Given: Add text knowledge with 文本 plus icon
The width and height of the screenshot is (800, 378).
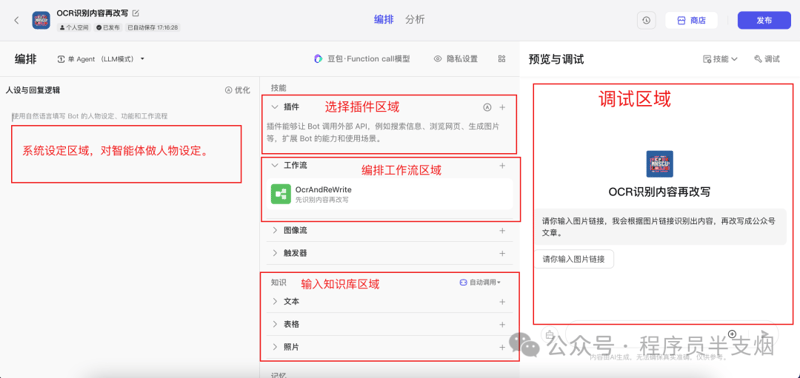Looking at the screenshot, I should click(x=502, y=301).
